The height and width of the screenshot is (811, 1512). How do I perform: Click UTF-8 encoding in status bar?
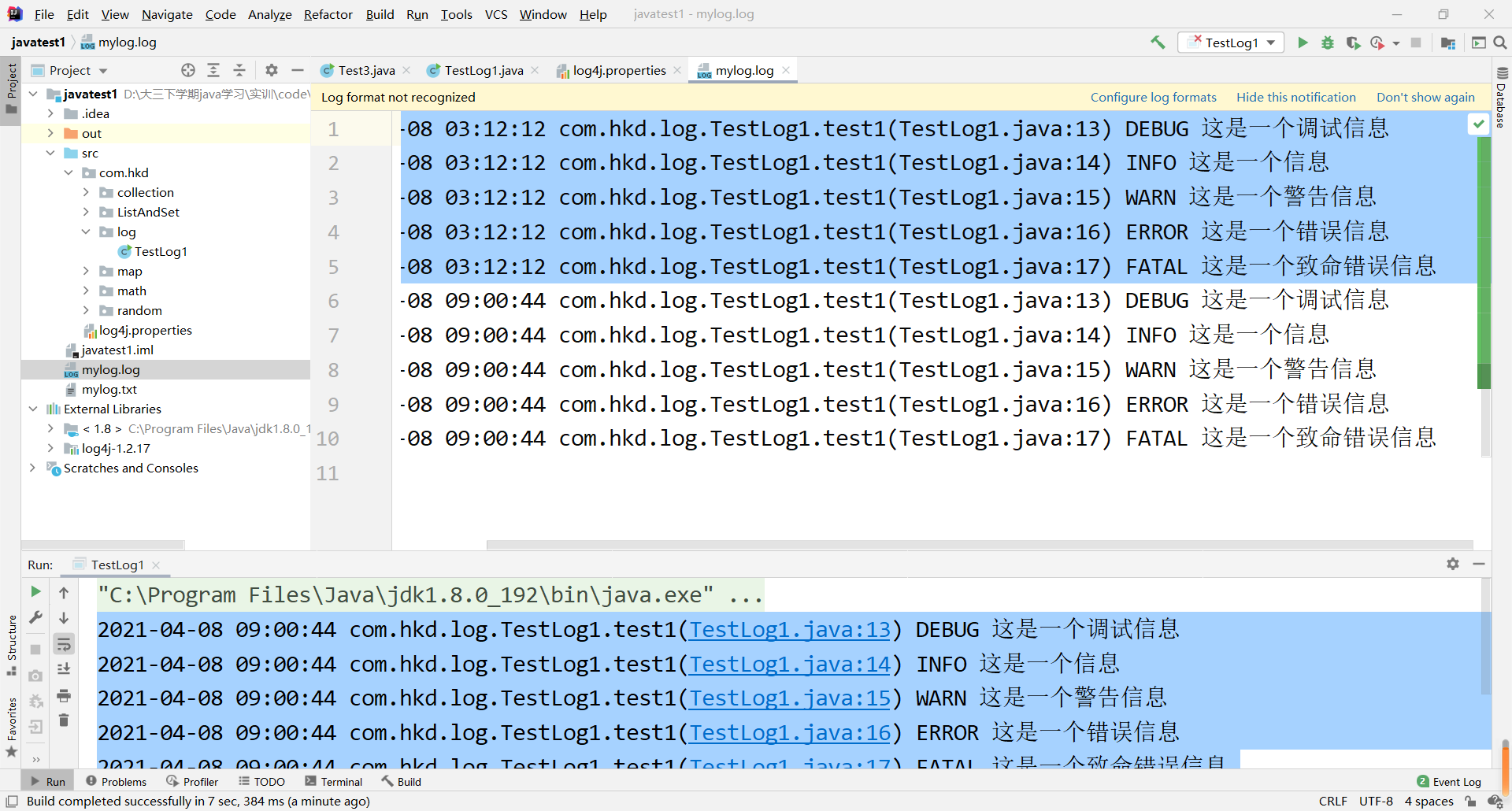(x=1376, y=802)
